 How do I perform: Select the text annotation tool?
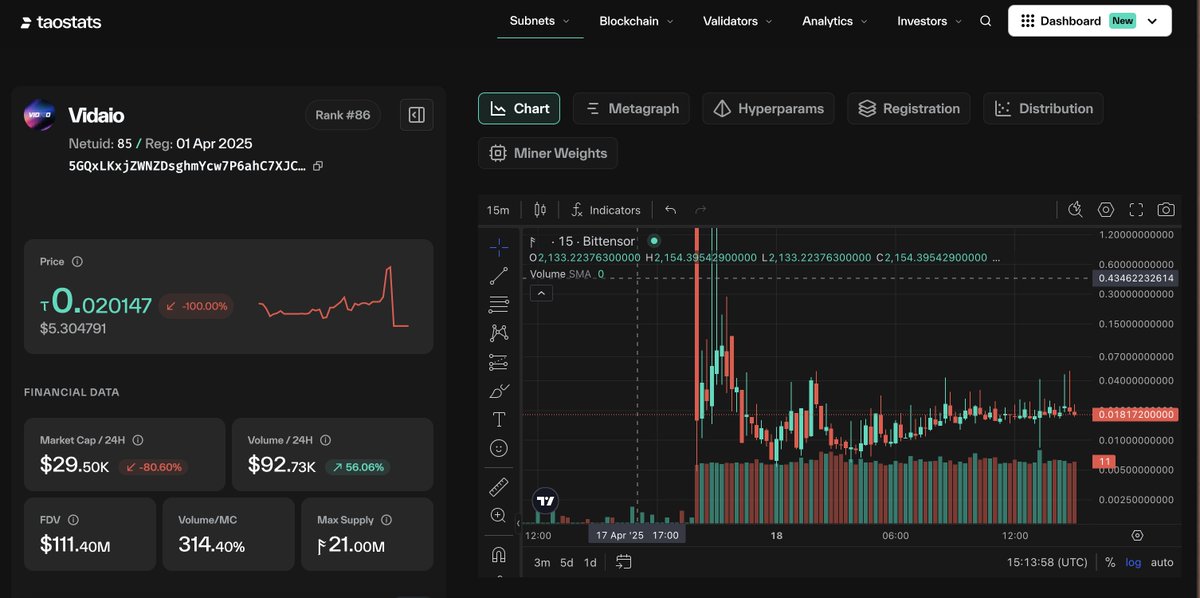[x=498, y=420]
